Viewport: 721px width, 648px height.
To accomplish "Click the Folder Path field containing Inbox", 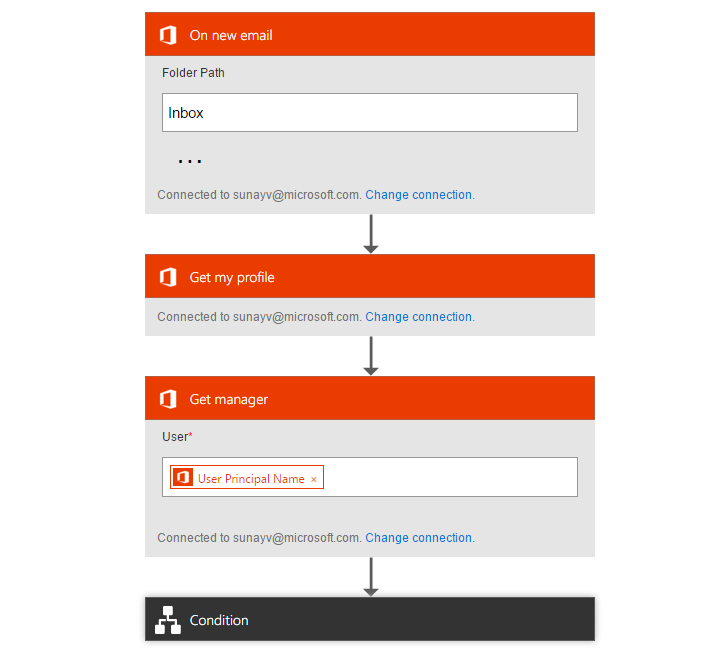I will click(x=369, y=113).
